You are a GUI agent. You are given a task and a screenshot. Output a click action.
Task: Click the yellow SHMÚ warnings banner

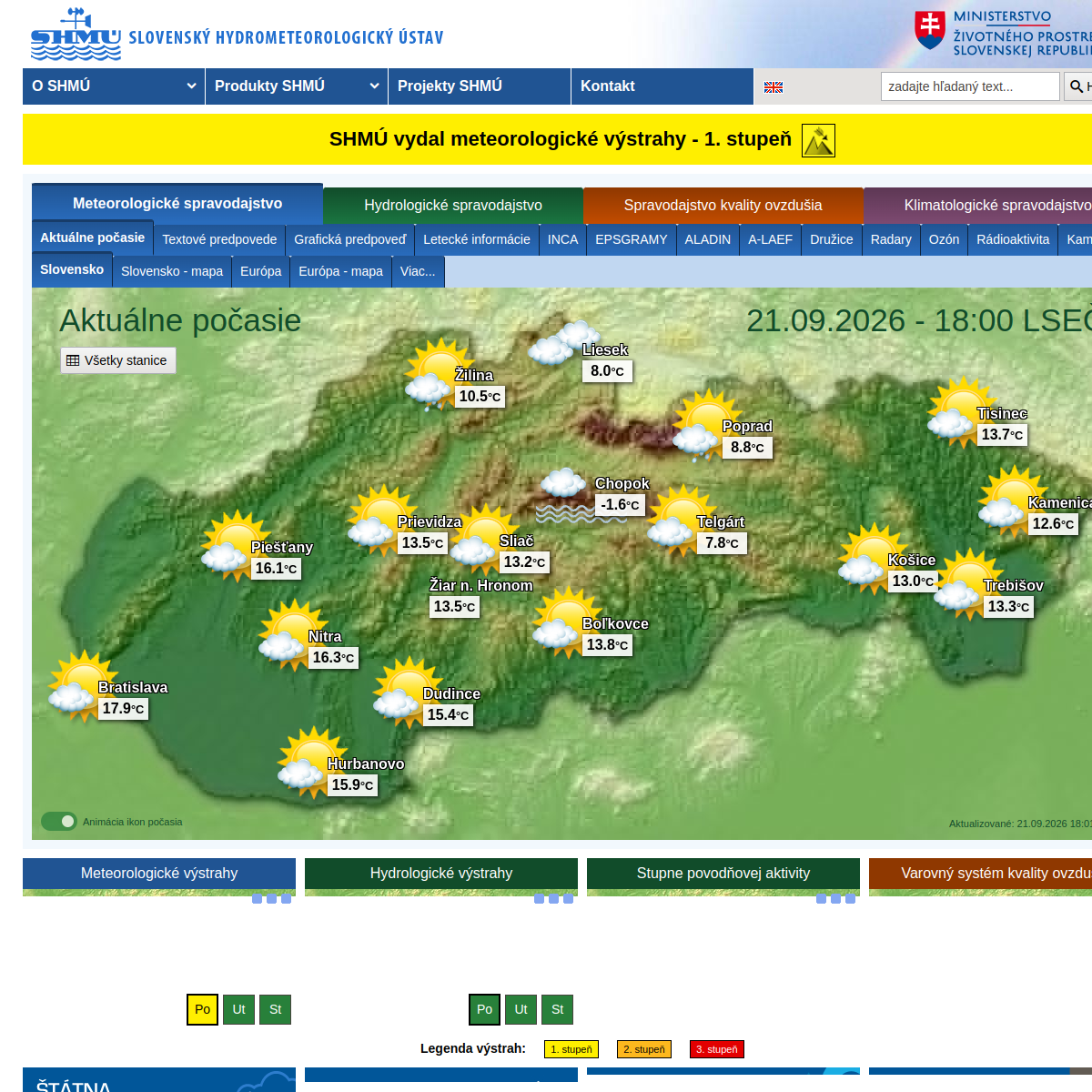click(557, 139)
